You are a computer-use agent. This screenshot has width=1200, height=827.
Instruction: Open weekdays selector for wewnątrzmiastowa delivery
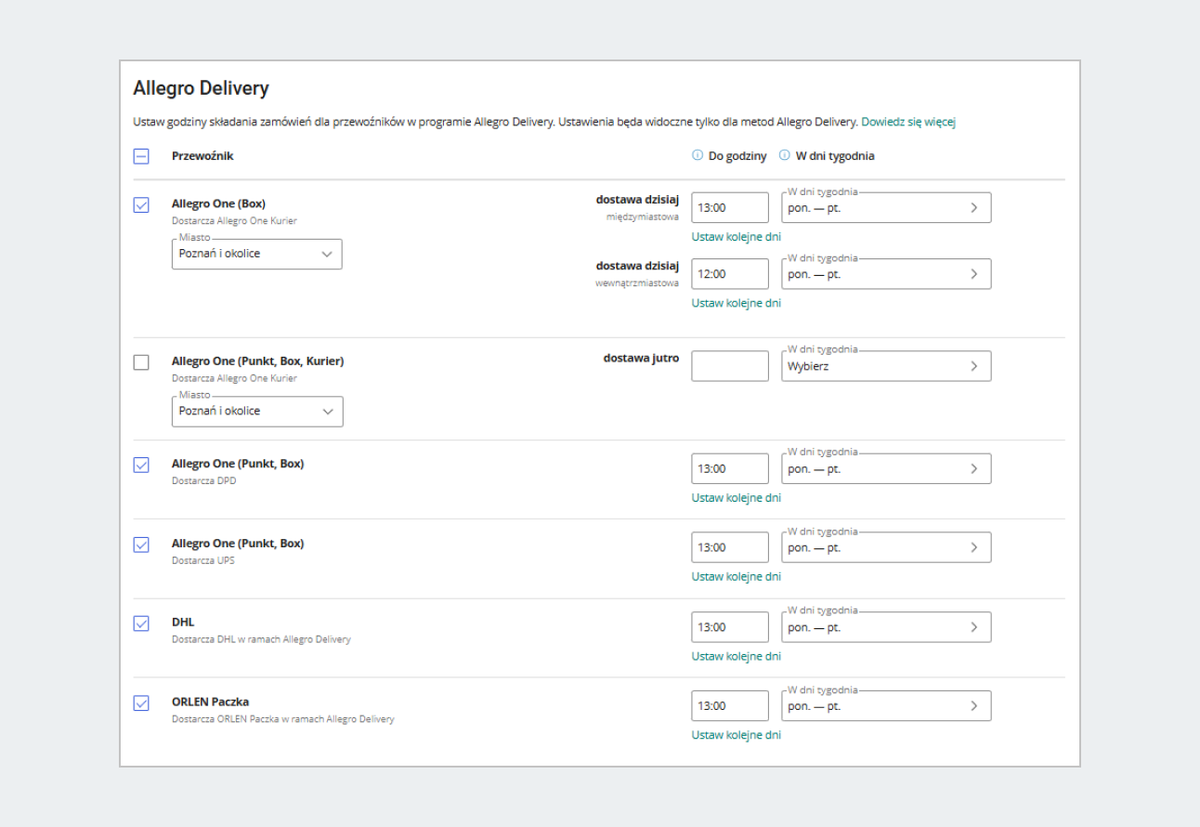[886, 274]
